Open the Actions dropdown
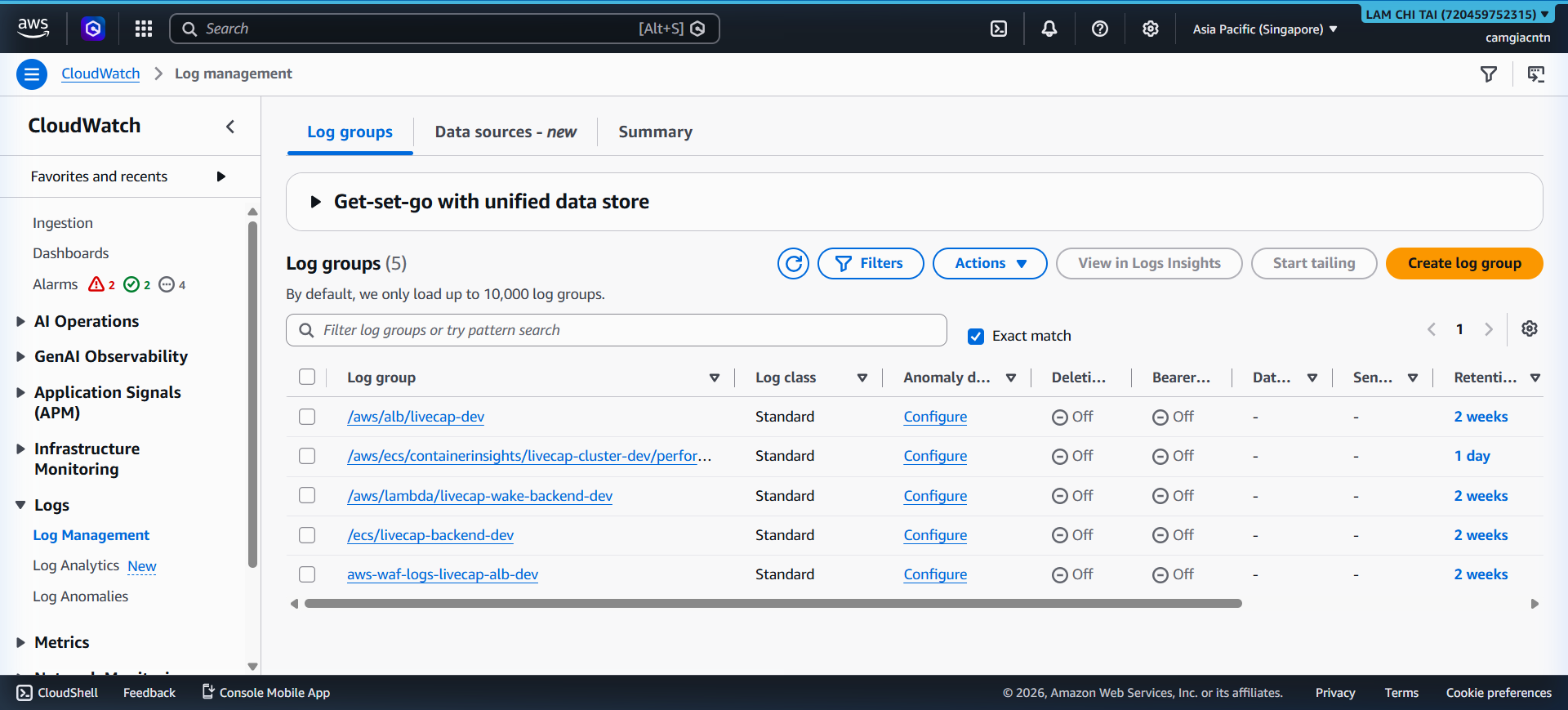This screenshot has width=1568, height=710. tap(990, 263)
